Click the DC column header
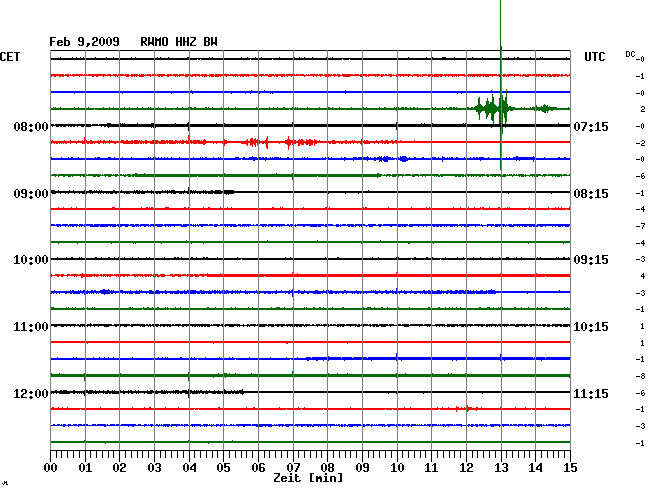Viewport: 650px width, 494px height. 630,54
